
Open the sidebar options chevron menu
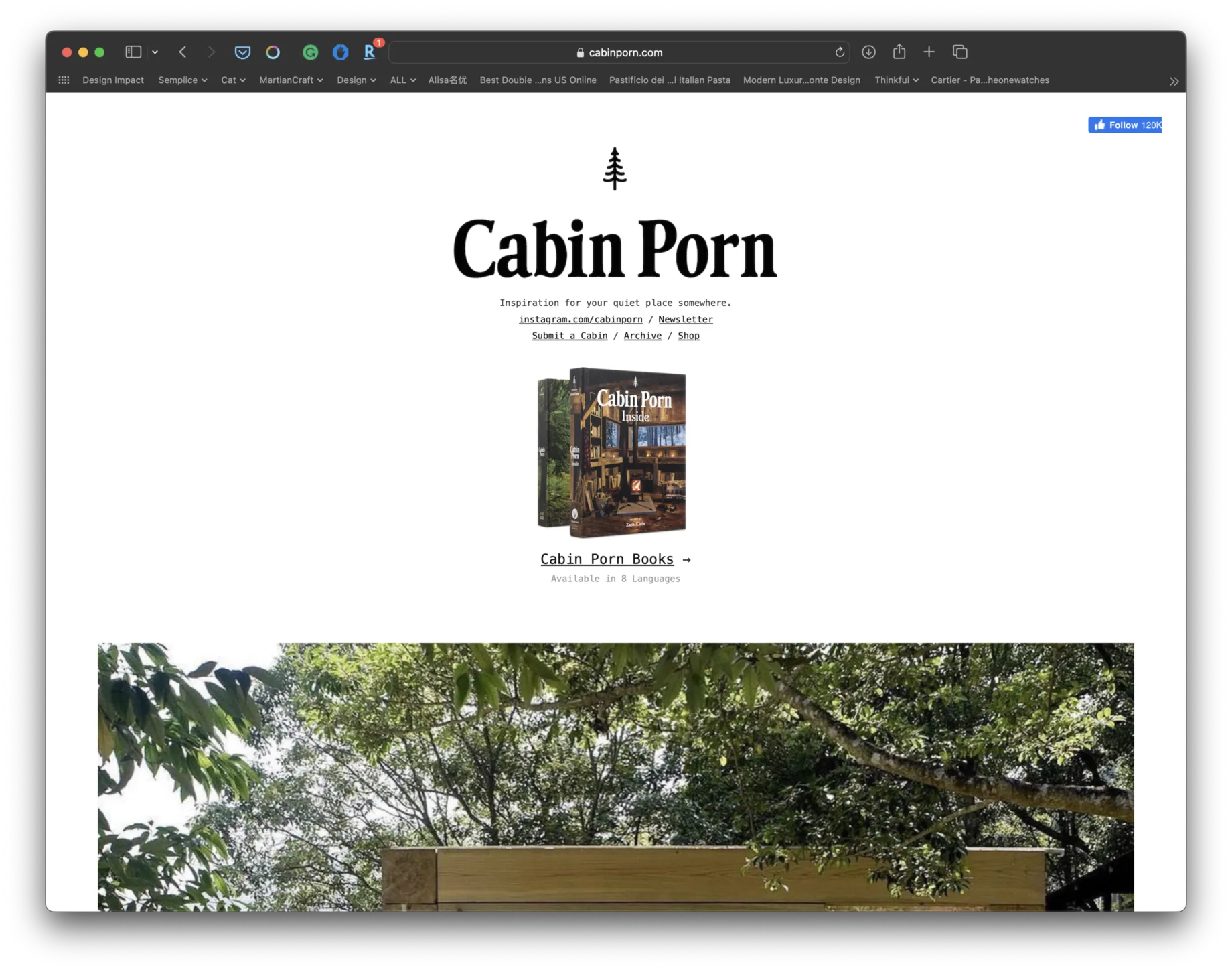[x=155, y=52]
